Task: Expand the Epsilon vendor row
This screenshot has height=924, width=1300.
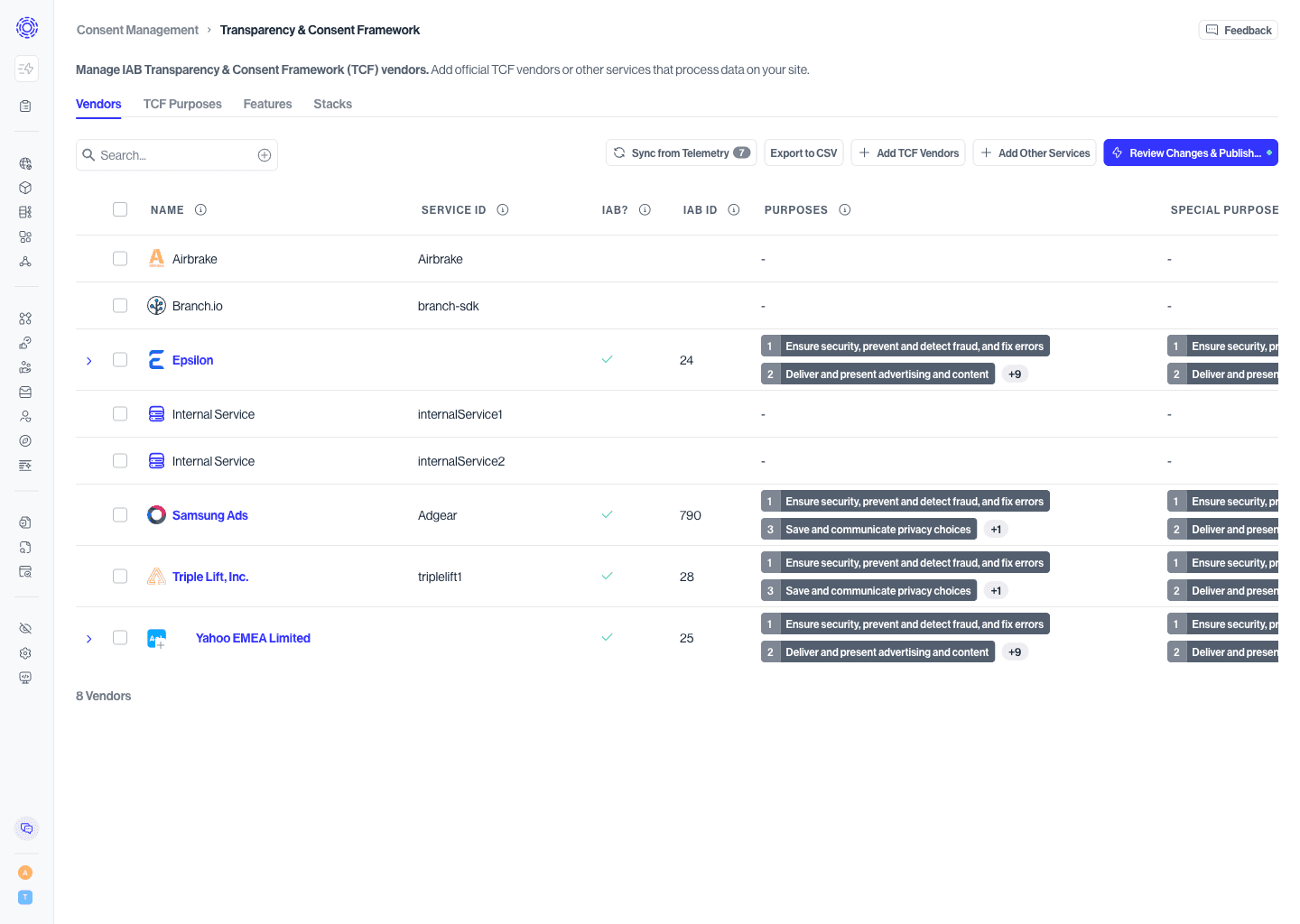Action: [x=88, y=361]
